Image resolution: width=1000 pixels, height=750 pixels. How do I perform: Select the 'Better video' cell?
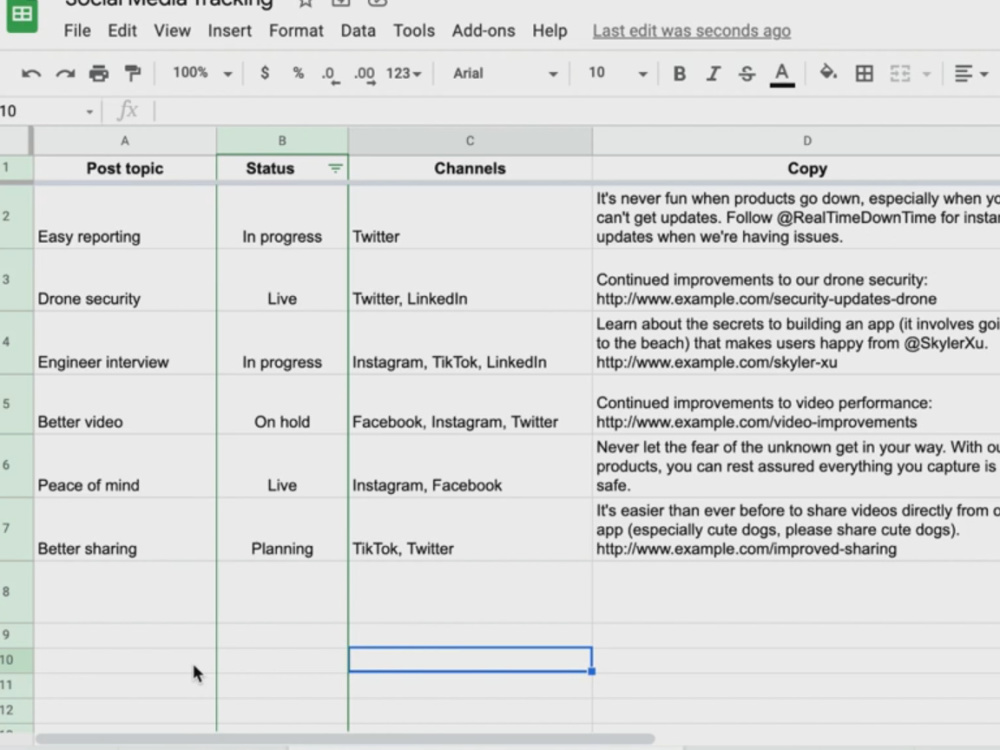coord(125,404)
